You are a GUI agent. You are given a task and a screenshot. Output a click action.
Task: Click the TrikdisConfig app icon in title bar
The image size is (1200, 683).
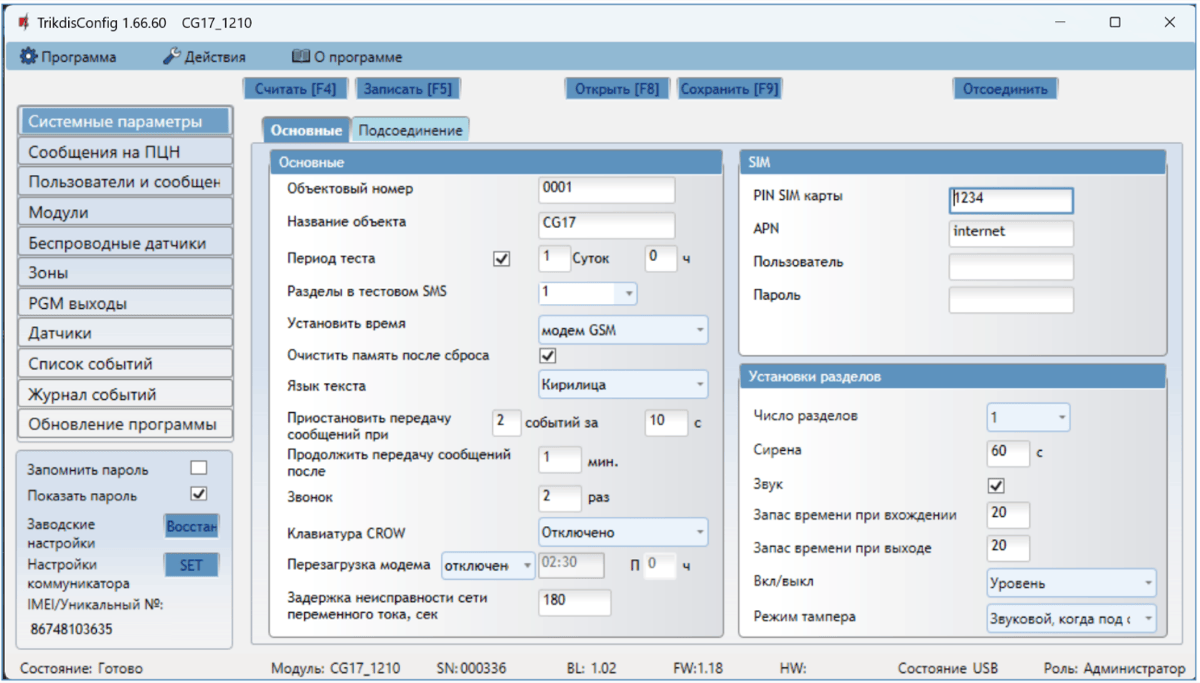point(23,22)
